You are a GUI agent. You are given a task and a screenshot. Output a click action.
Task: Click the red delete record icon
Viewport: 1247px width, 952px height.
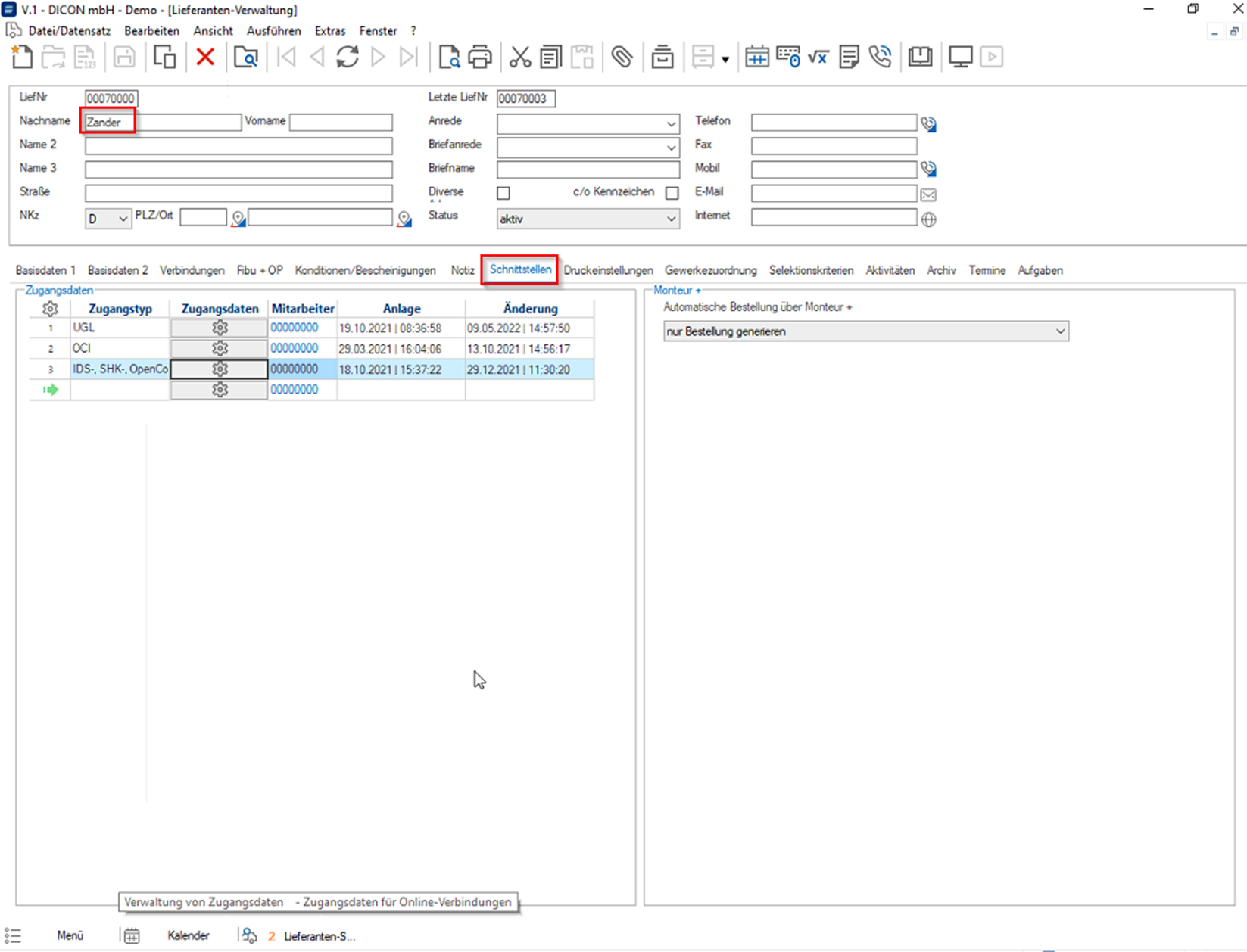(x=205, y=57)
